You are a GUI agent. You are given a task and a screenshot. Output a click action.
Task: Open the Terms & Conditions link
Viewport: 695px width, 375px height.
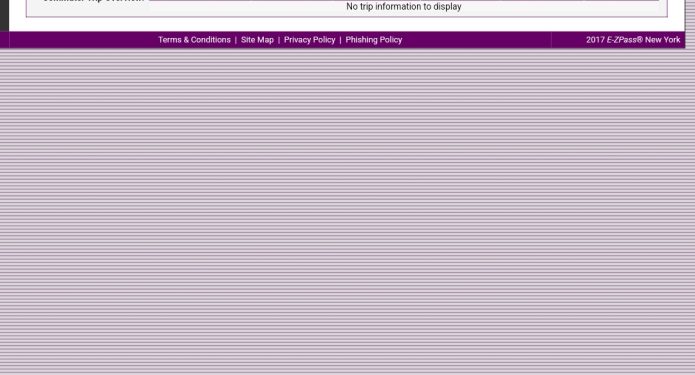click(194, 40)
